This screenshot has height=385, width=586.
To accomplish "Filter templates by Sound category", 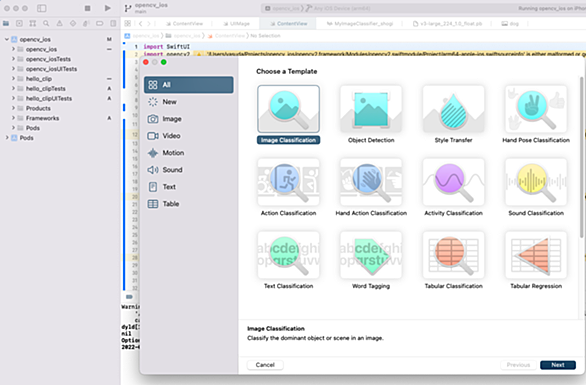I will point(189,170).
